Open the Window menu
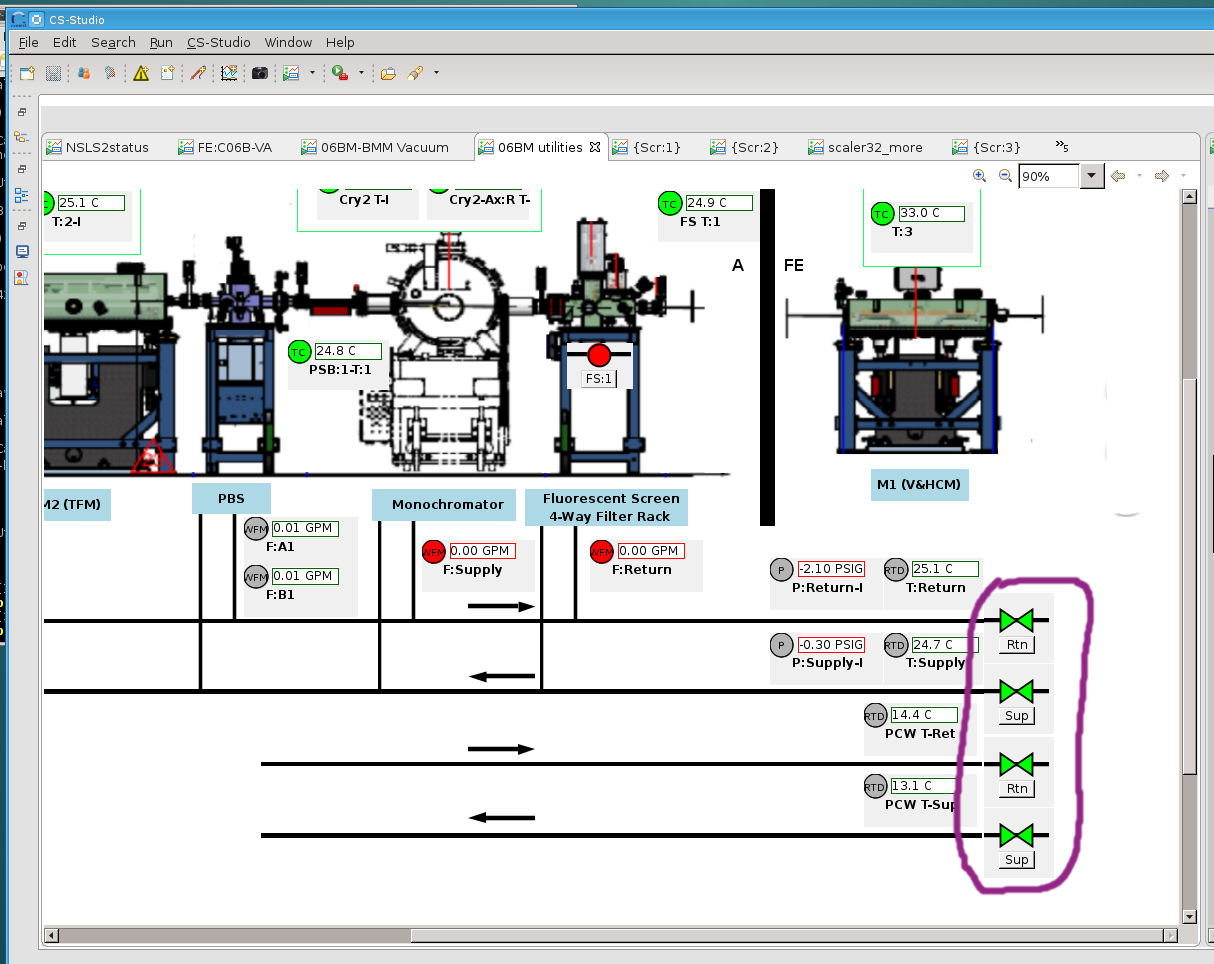The height and width of the screenshot is (964, 1214). [288, 42]
